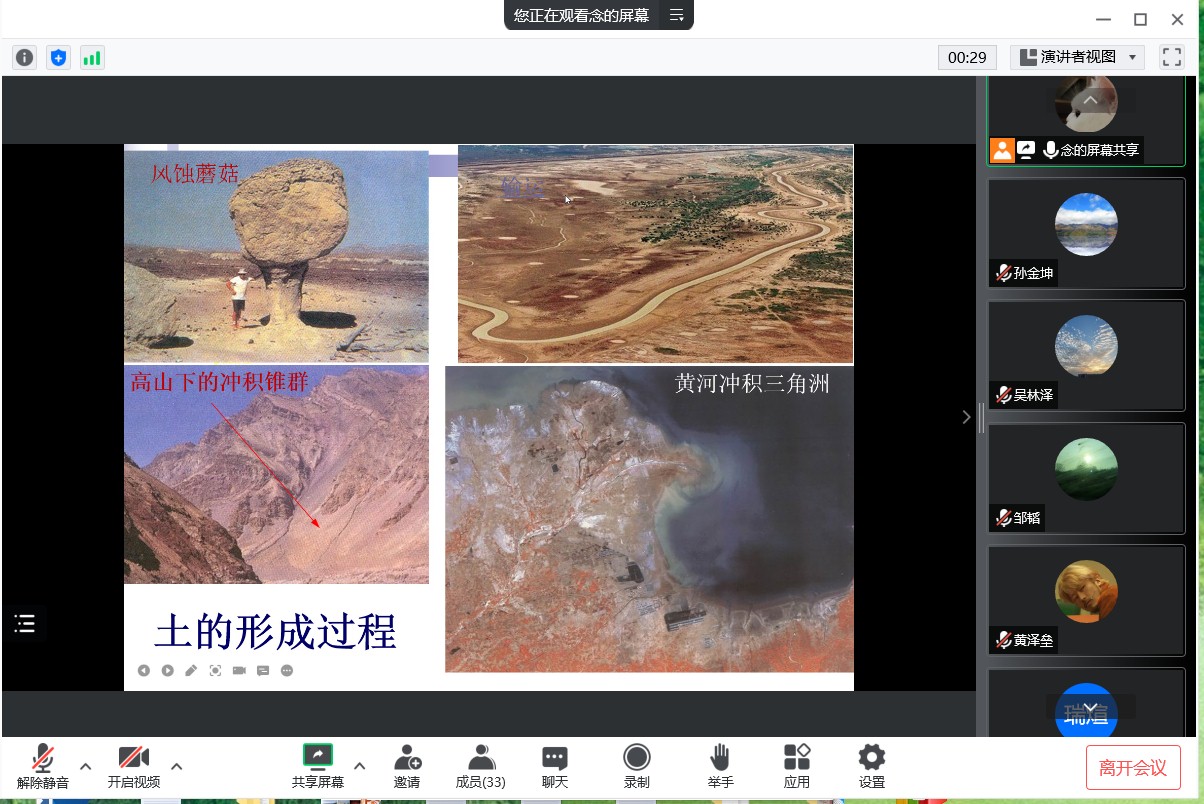Open the 聊天 chat panel
Viewport: 1204px width, 804px height.
coord(555,766)
